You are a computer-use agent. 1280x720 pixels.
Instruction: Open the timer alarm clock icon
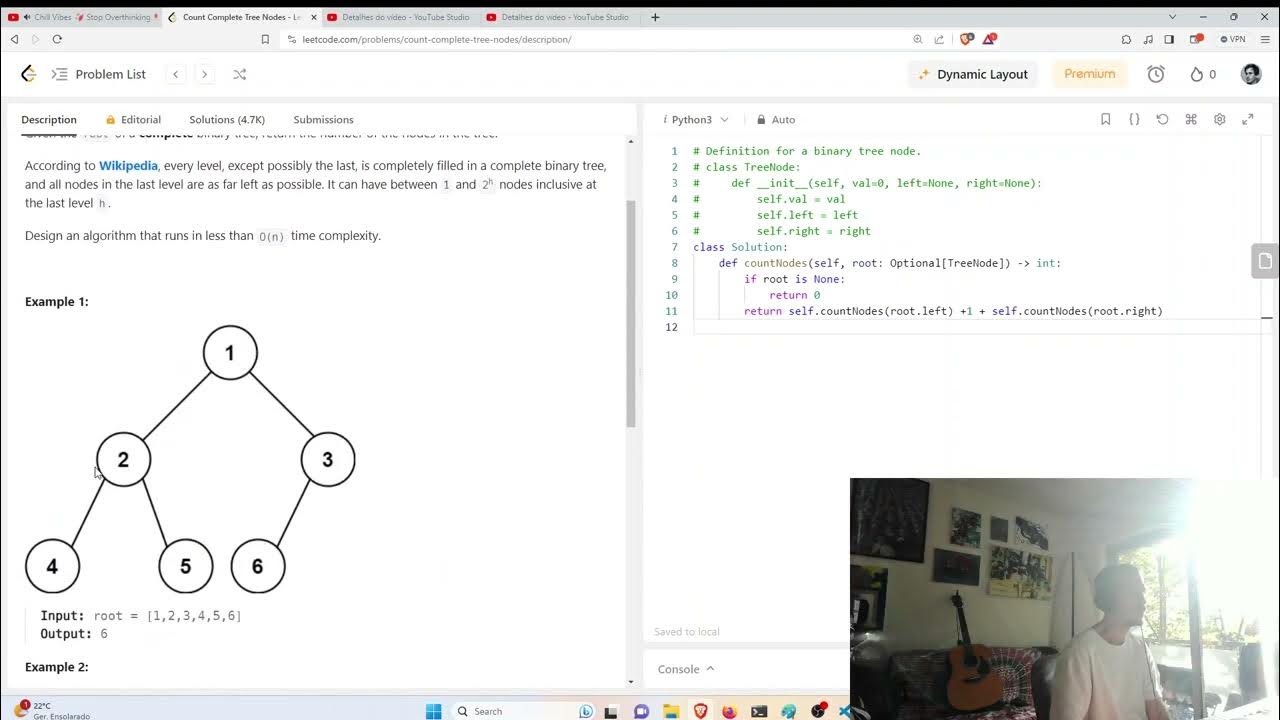[x=1156, y=74]
